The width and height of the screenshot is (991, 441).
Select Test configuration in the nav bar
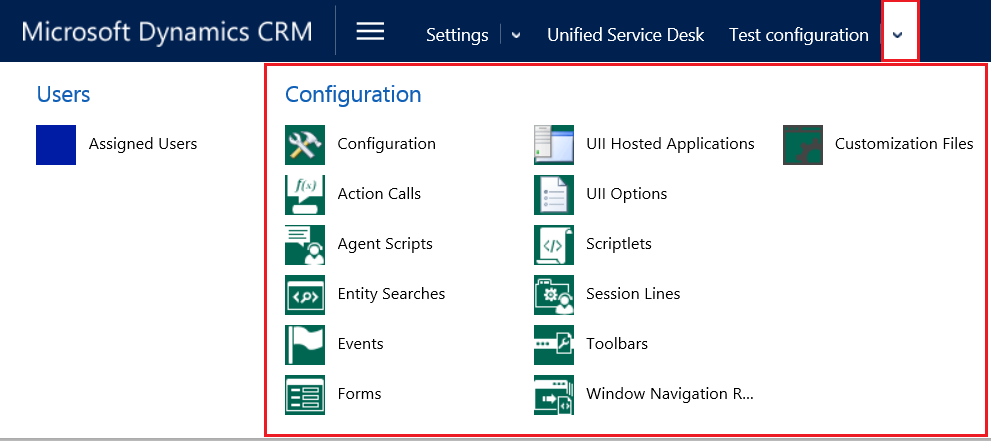(799, 35)
